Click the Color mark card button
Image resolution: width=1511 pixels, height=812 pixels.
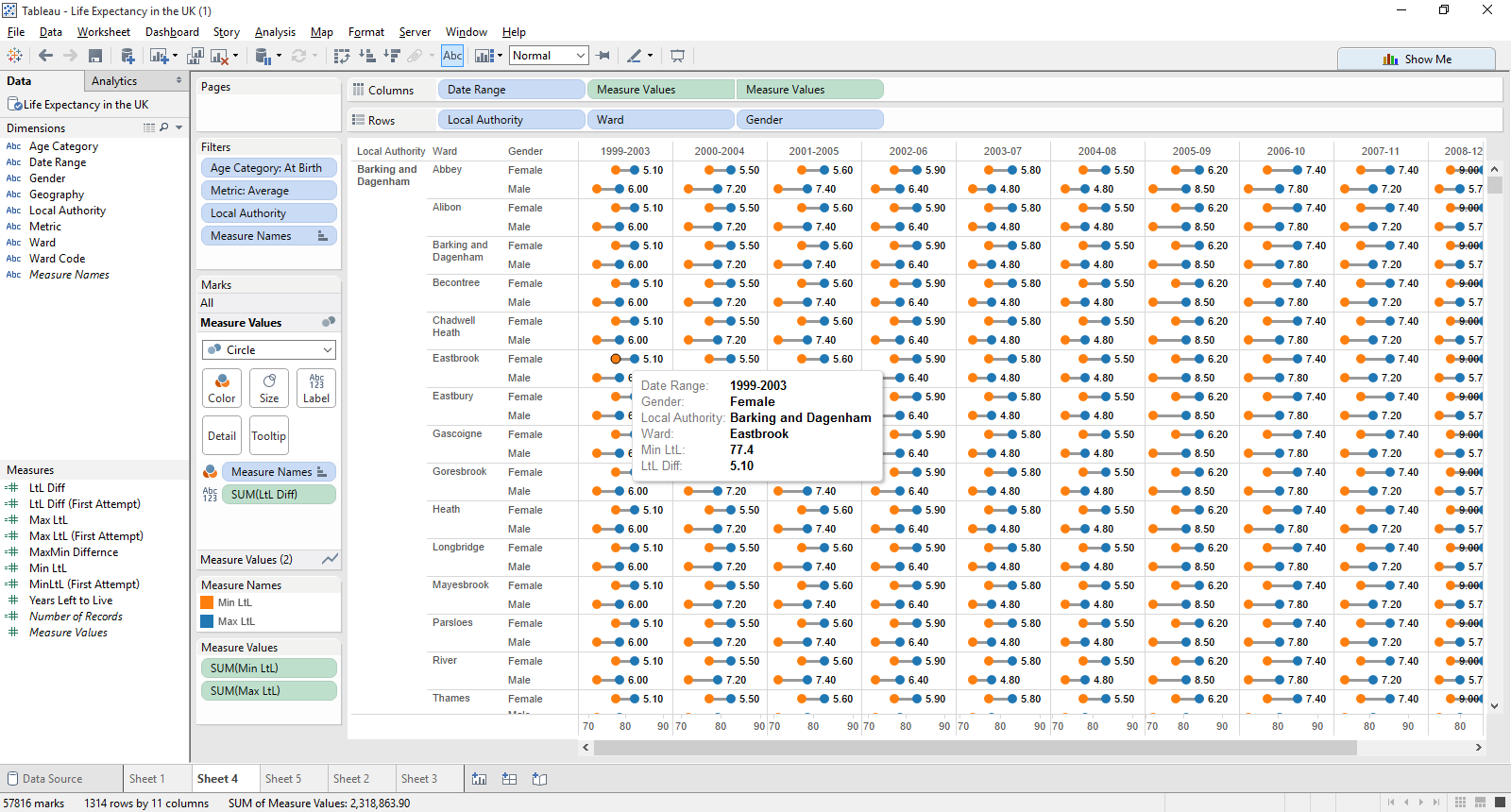point(222,388)
